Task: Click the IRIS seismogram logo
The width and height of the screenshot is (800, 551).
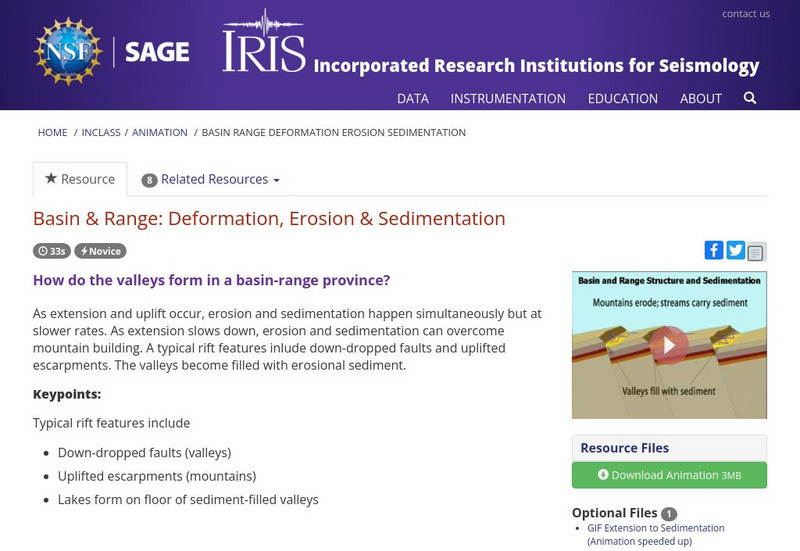Action: point(264,41)
